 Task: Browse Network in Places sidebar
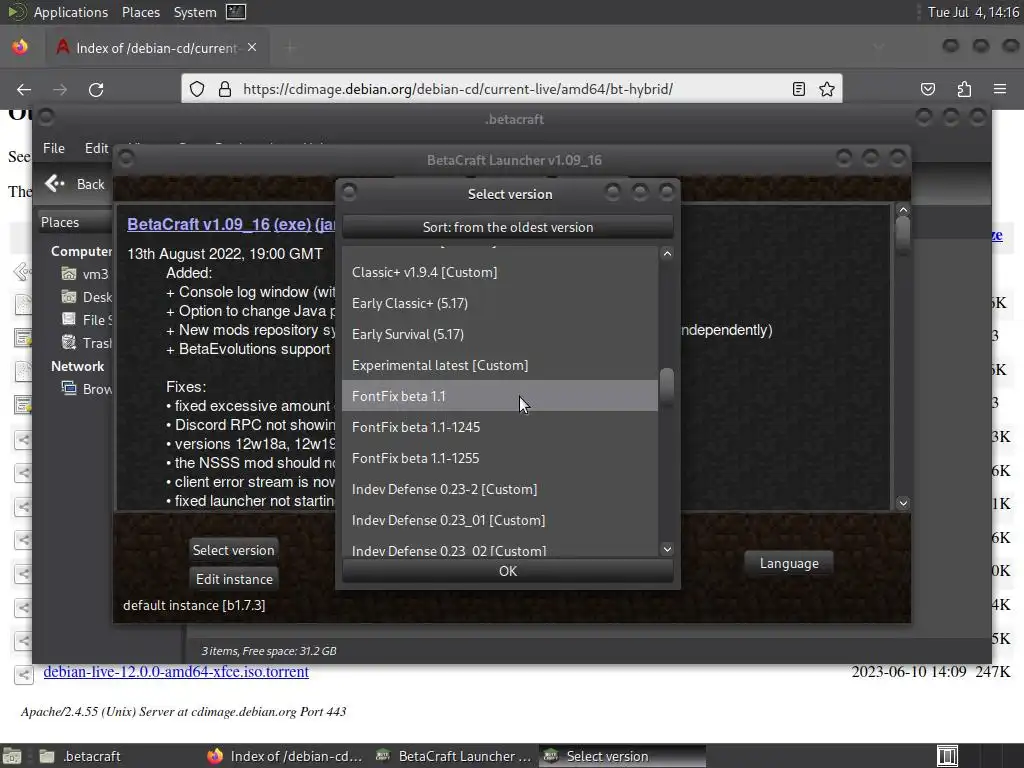(x=87, y=389)
